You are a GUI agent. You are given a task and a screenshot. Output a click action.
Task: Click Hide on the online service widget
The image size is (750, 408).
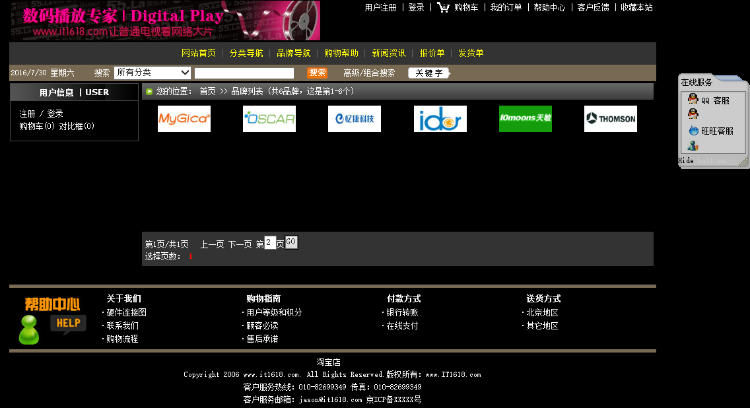point(686,160)
